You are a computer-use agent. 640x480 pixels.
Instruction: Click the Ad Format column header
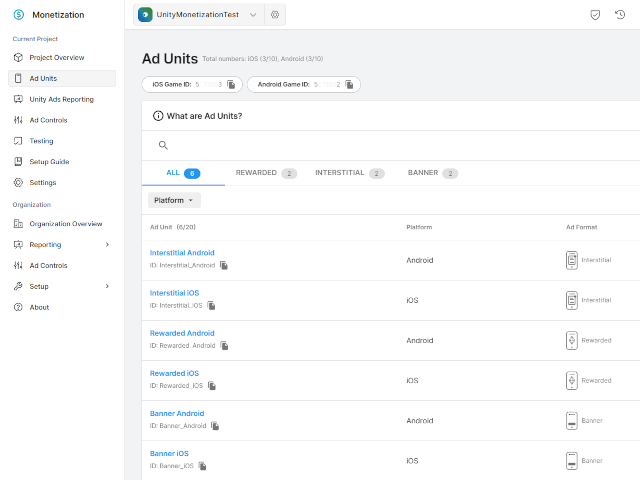[x=582, y=227]
